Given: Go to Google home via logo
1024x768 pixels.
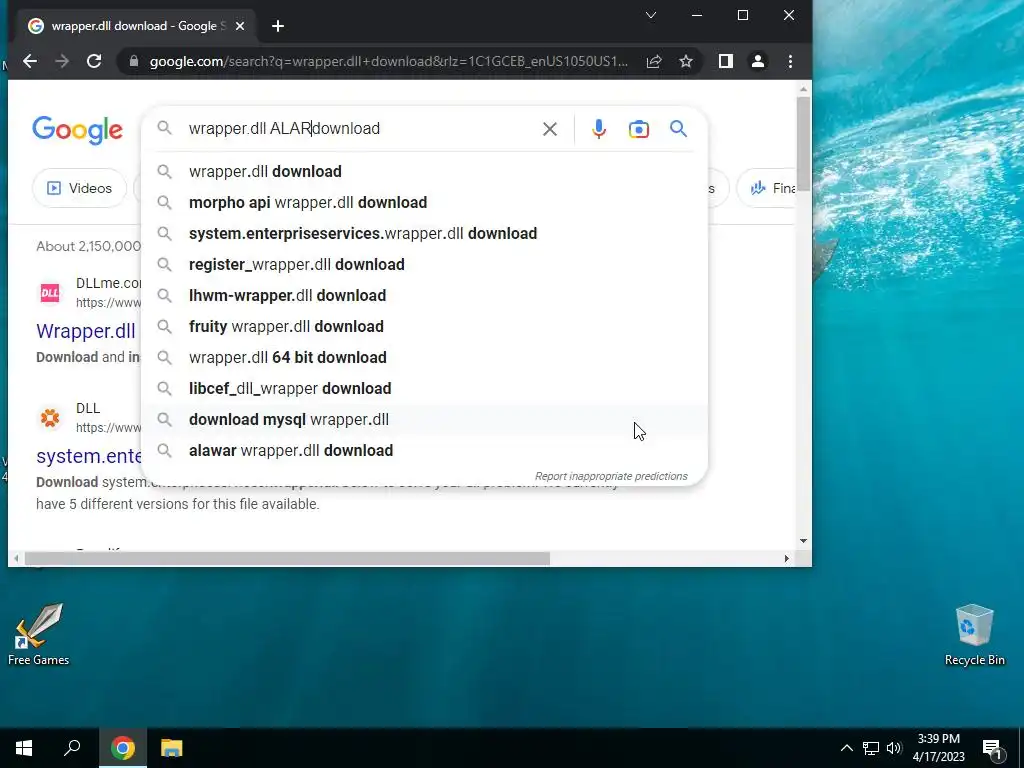Looking at the screenshot, I should tap(77, 130).
